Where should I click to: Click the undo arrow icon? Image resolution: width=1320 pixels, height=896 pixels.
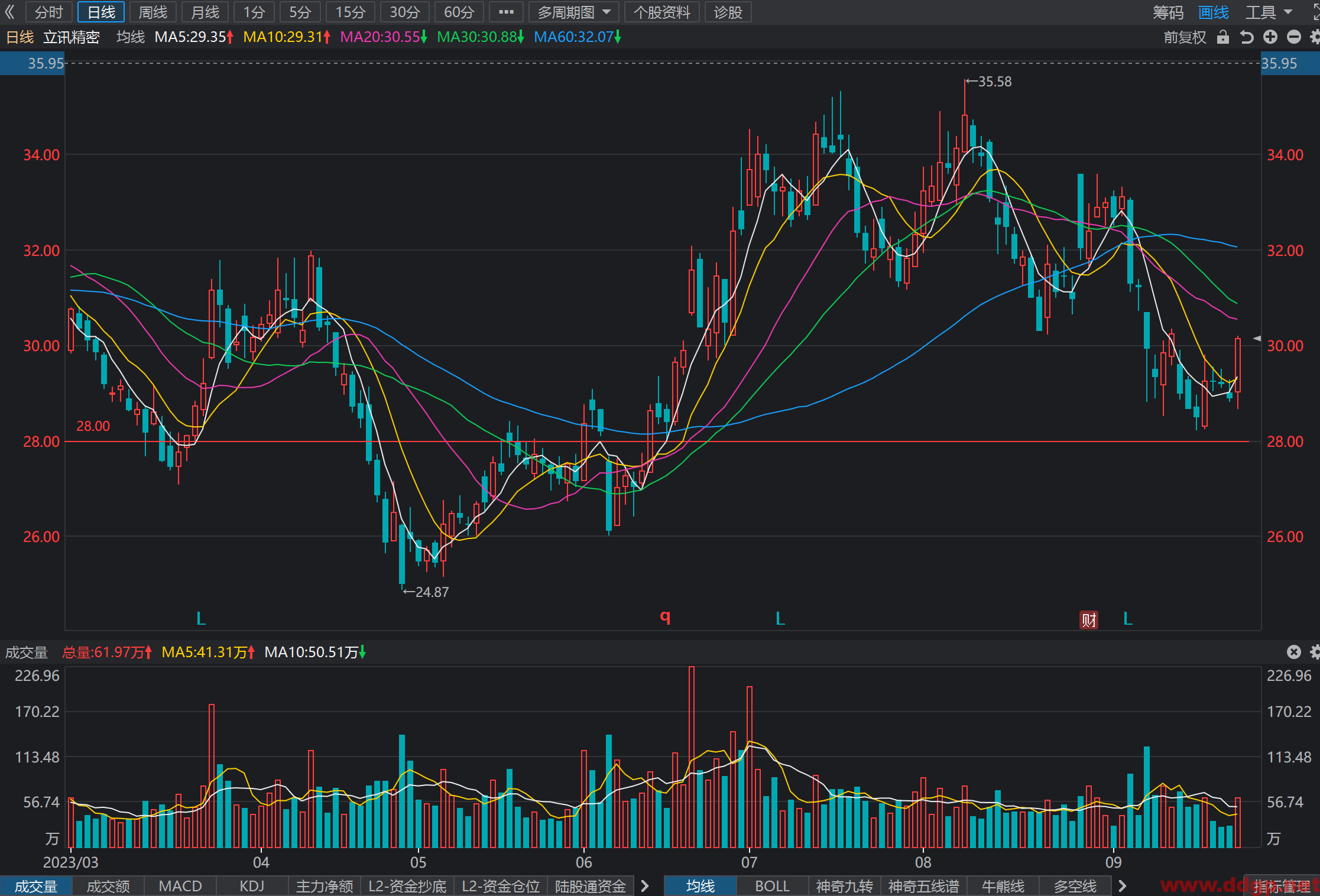[1247, 37]
